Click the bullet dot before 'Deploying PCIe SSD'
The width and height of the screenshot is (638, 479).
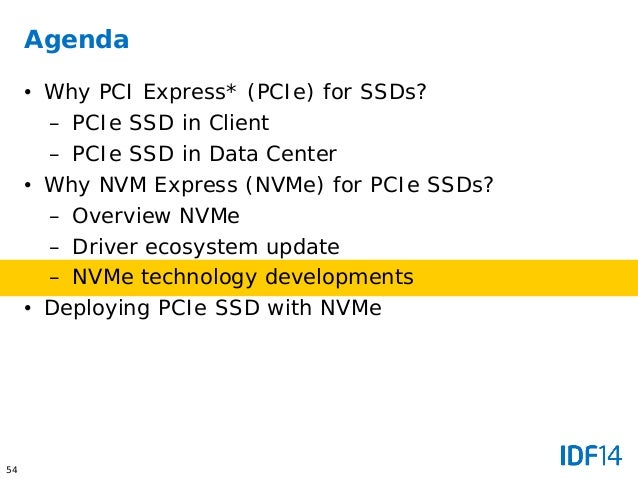[x=28, y=308]
